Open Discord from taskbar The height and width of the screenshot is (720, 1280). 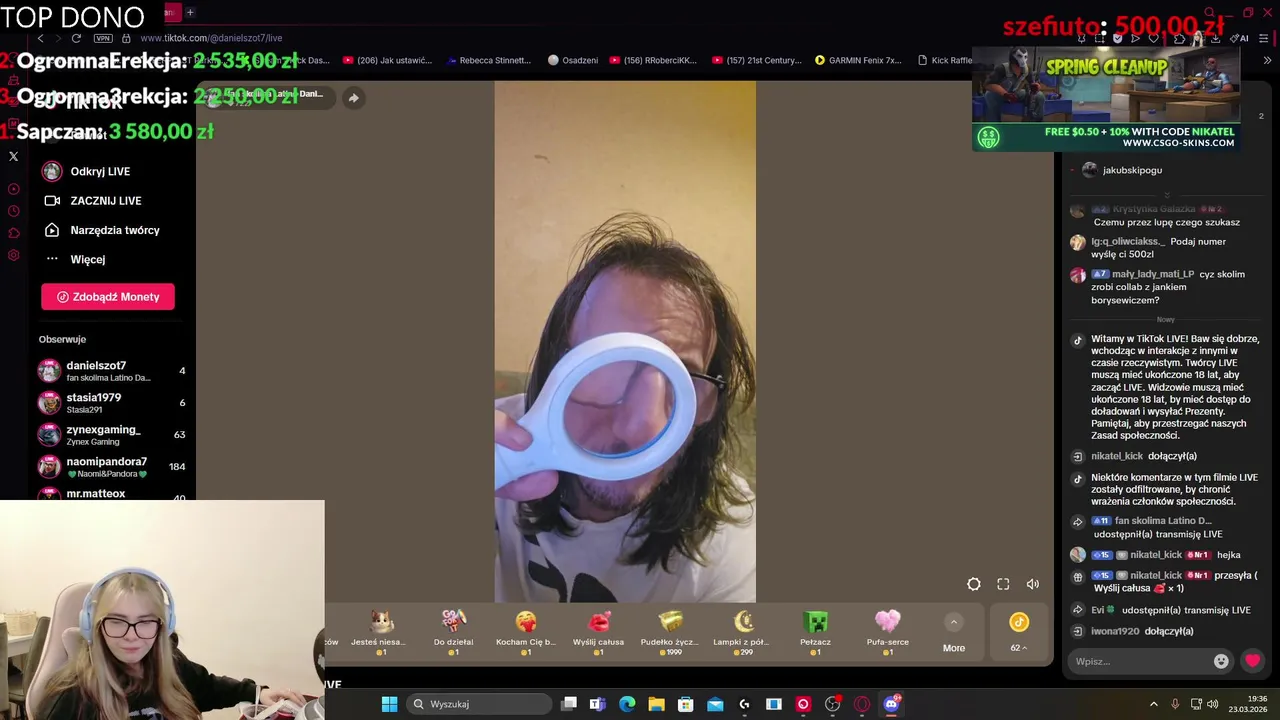pos(891,704)
